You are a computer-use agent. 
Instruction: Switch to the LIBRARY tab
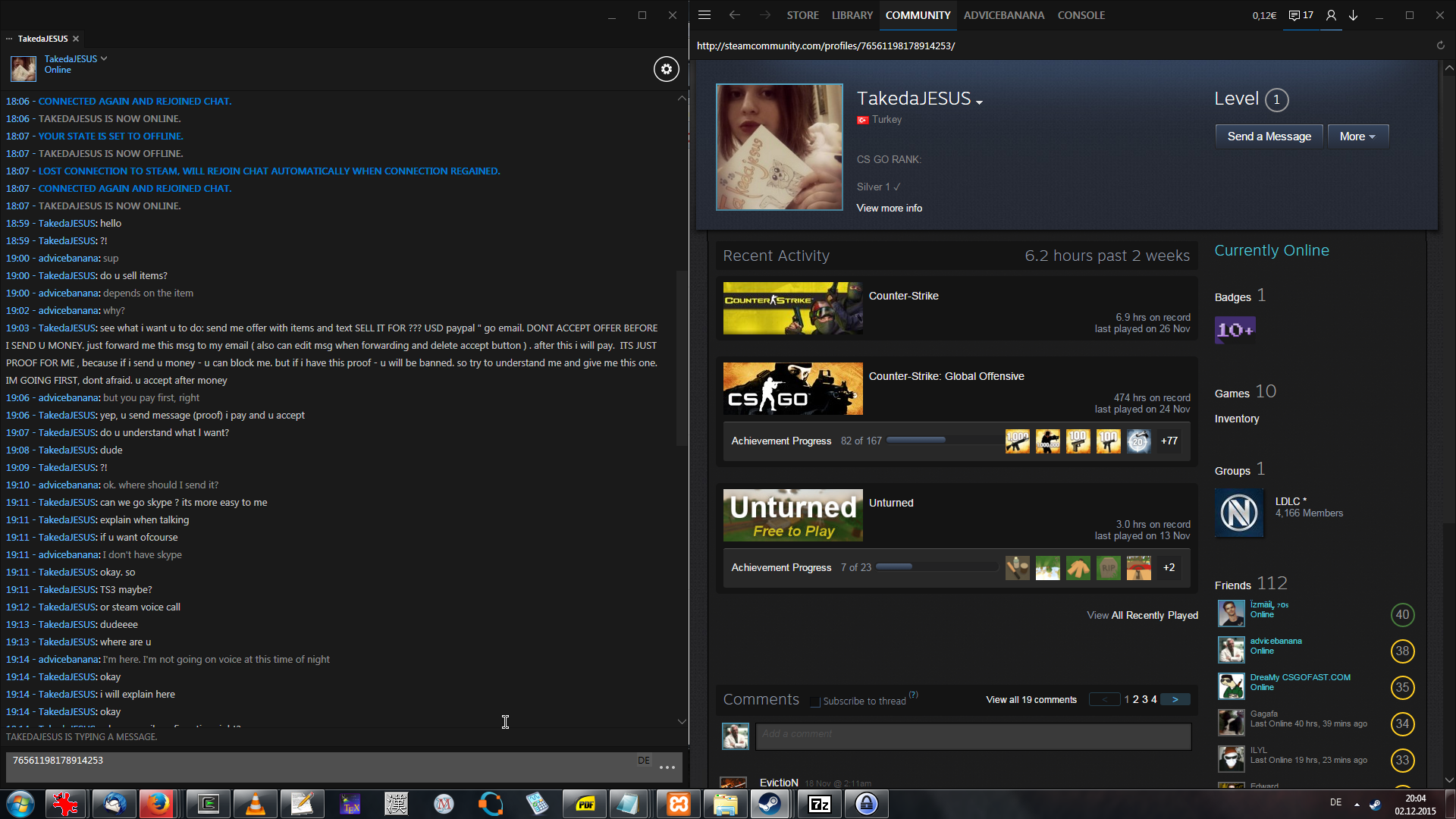pos(852,15)
